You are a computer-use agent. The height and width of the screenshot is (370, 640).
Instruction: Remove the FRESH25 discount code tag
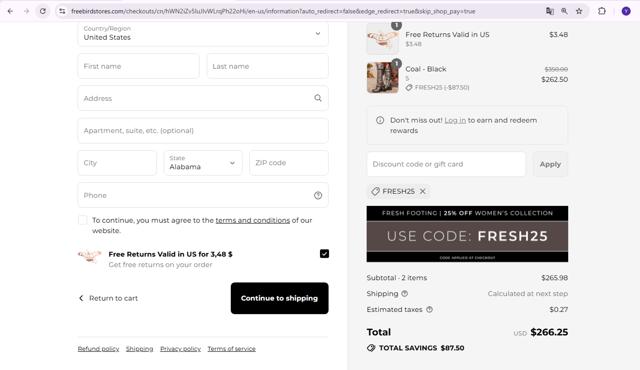point(423,191)
